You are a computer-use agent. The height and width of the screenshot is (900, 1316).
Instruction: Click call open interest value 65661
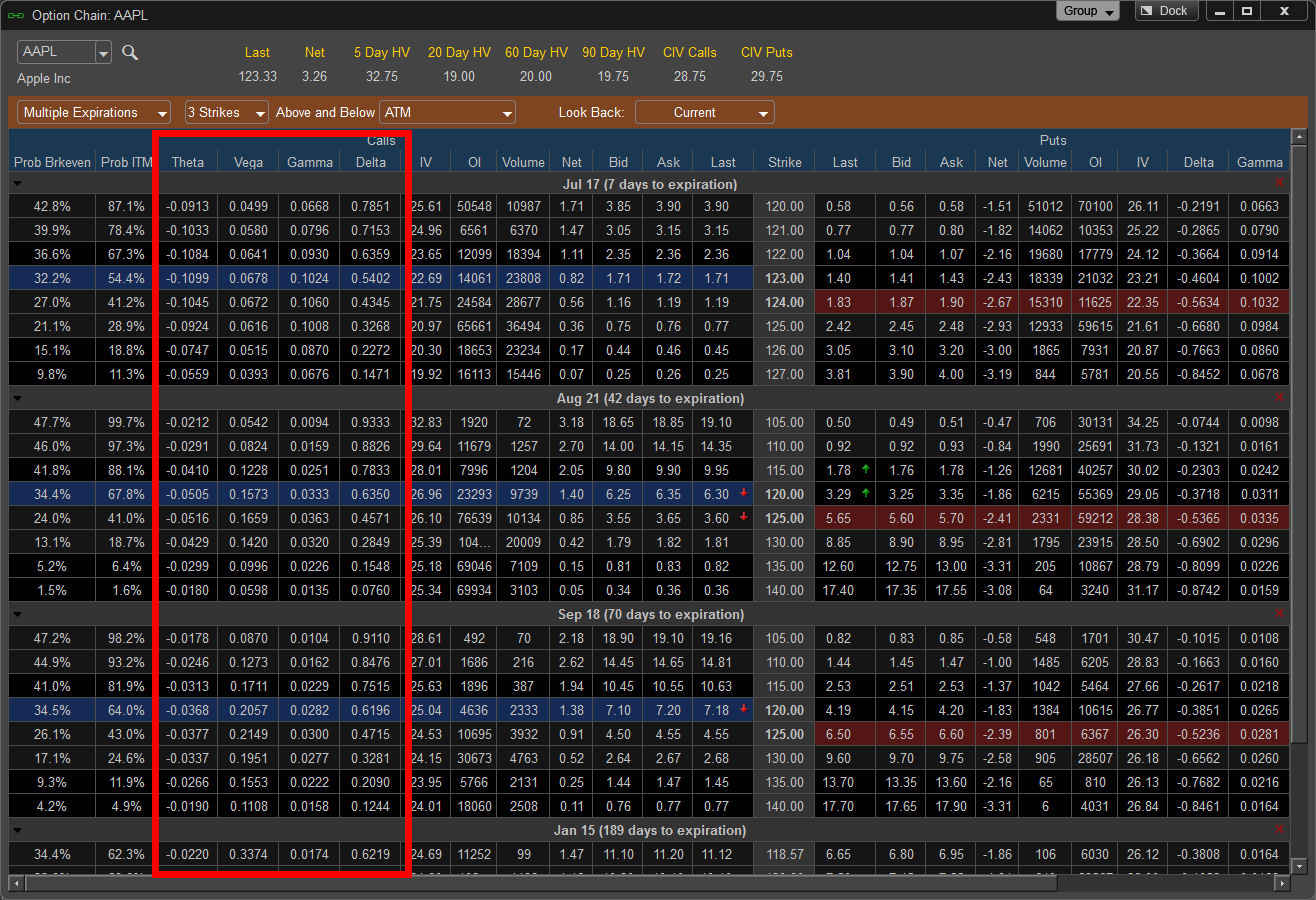(x=473, y=326)
